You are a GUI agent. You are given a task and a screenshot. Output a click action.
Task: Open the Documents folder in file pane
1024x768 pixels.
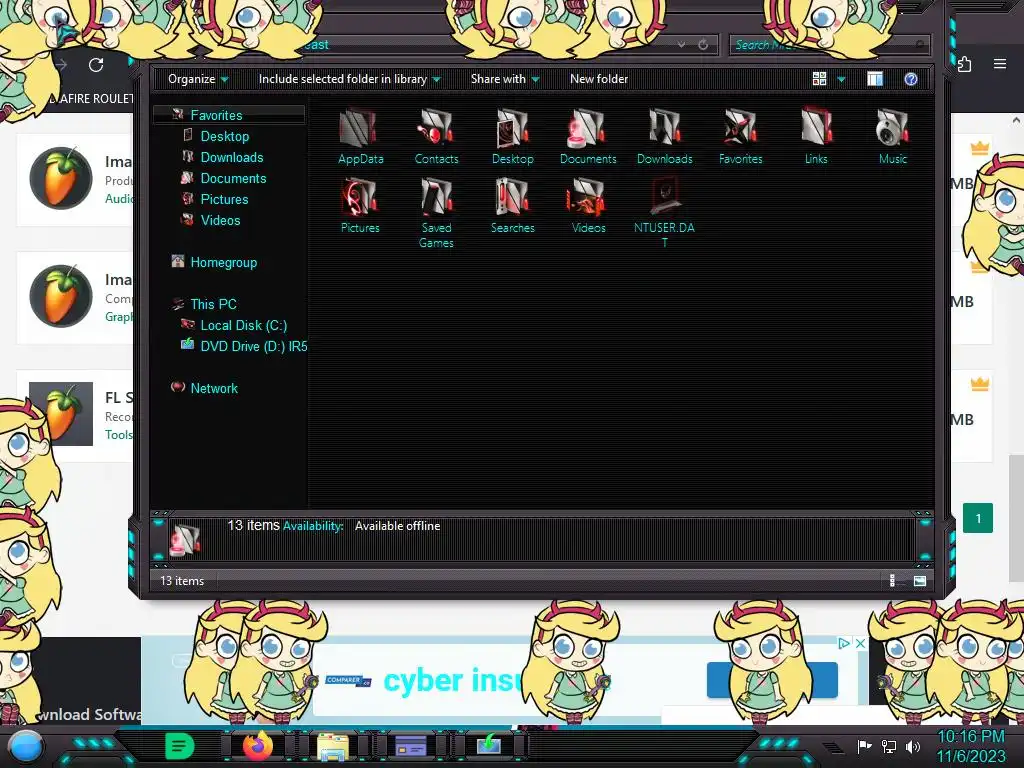pyautogui.click(x=588, y=137)
